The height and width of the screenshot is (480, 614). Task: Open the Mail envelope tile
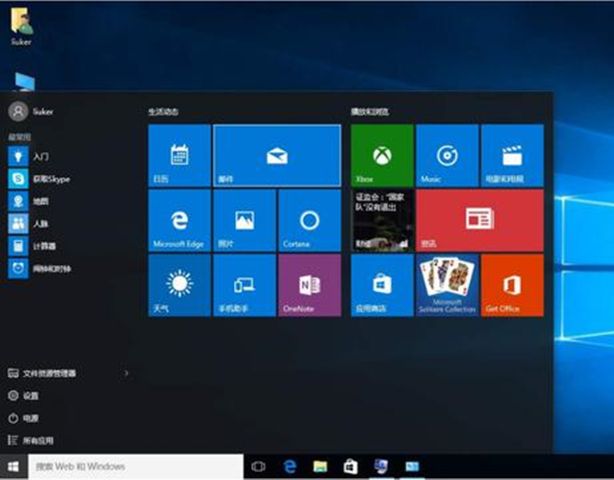277,156
